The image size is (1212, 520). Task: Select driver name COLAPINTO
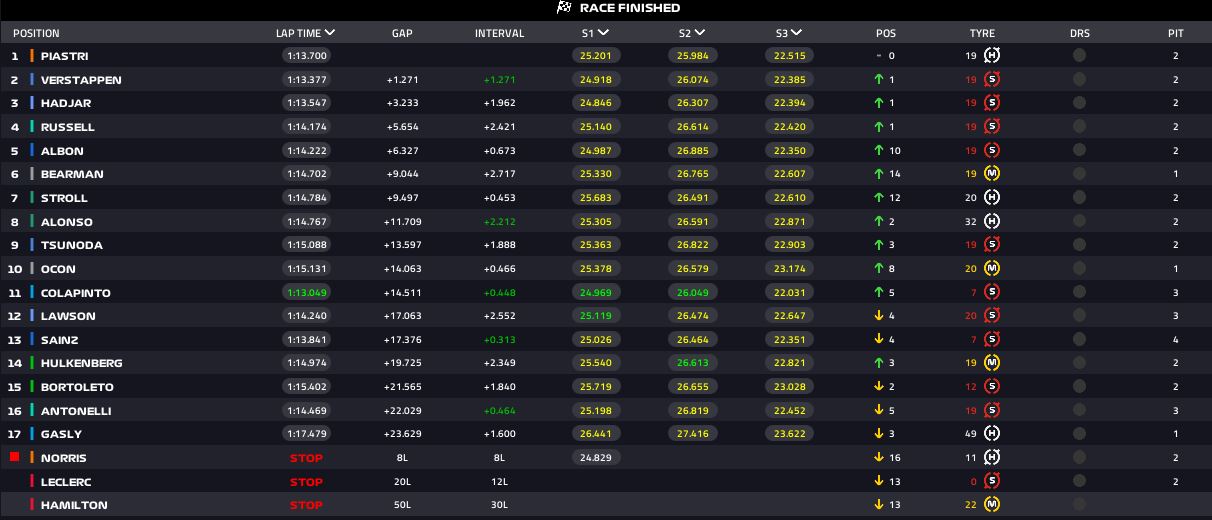coord(76,293)
